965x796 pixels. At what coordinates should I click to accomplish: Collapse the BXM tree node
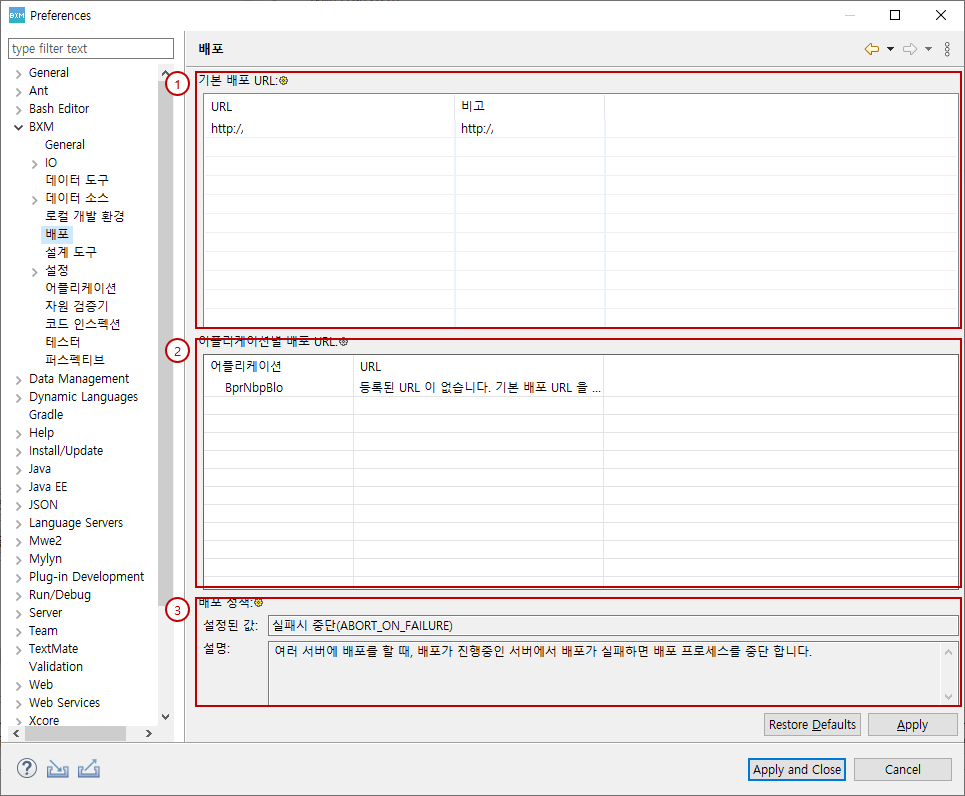point(19,127)
